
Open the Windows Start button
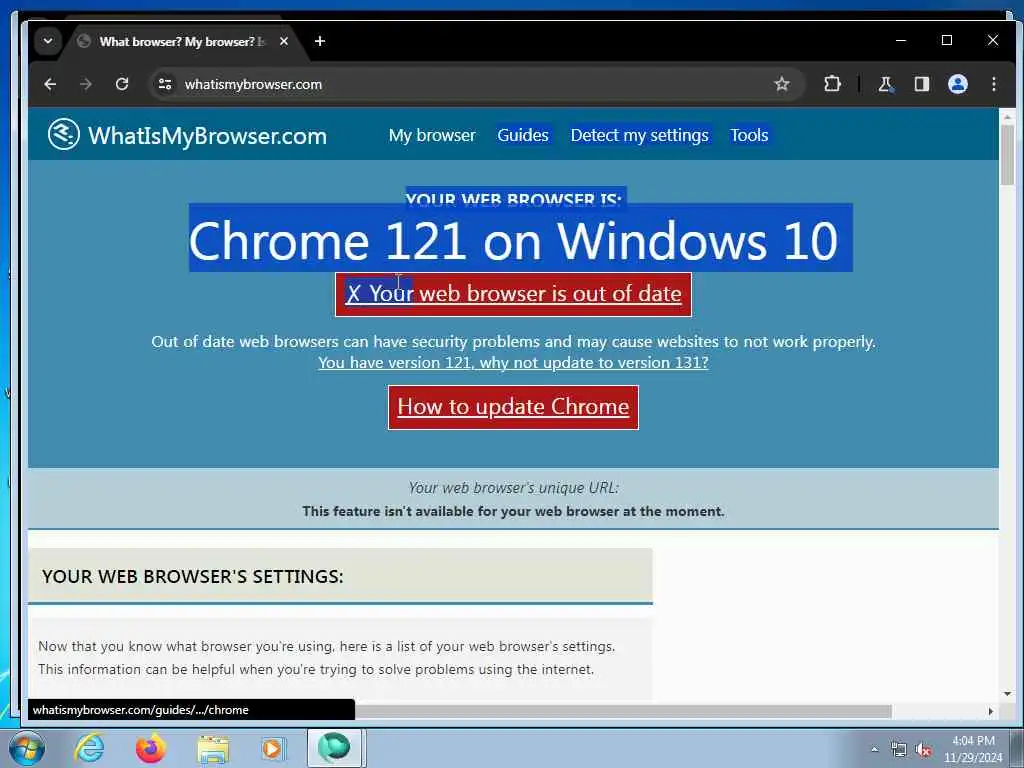[27, 748]
